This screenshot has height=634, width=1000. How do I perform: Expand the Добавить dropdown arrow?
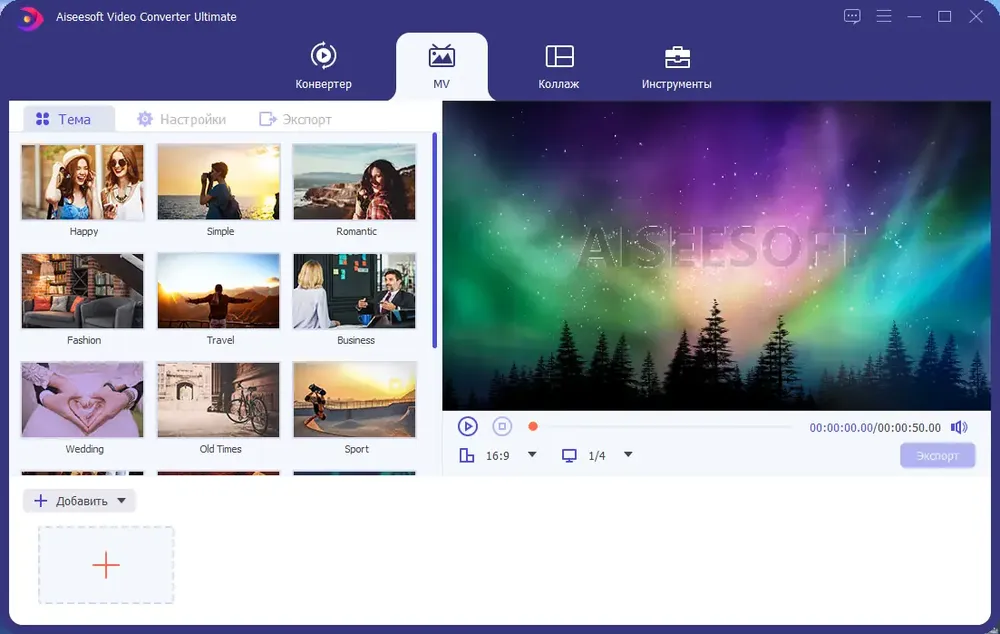coord(122,501)
